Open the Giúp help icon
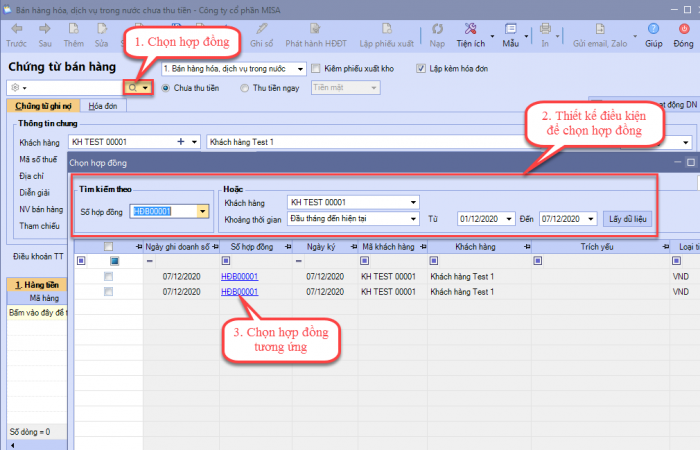Viewport: 700px width, 450px height. click(x=653, y=29)
